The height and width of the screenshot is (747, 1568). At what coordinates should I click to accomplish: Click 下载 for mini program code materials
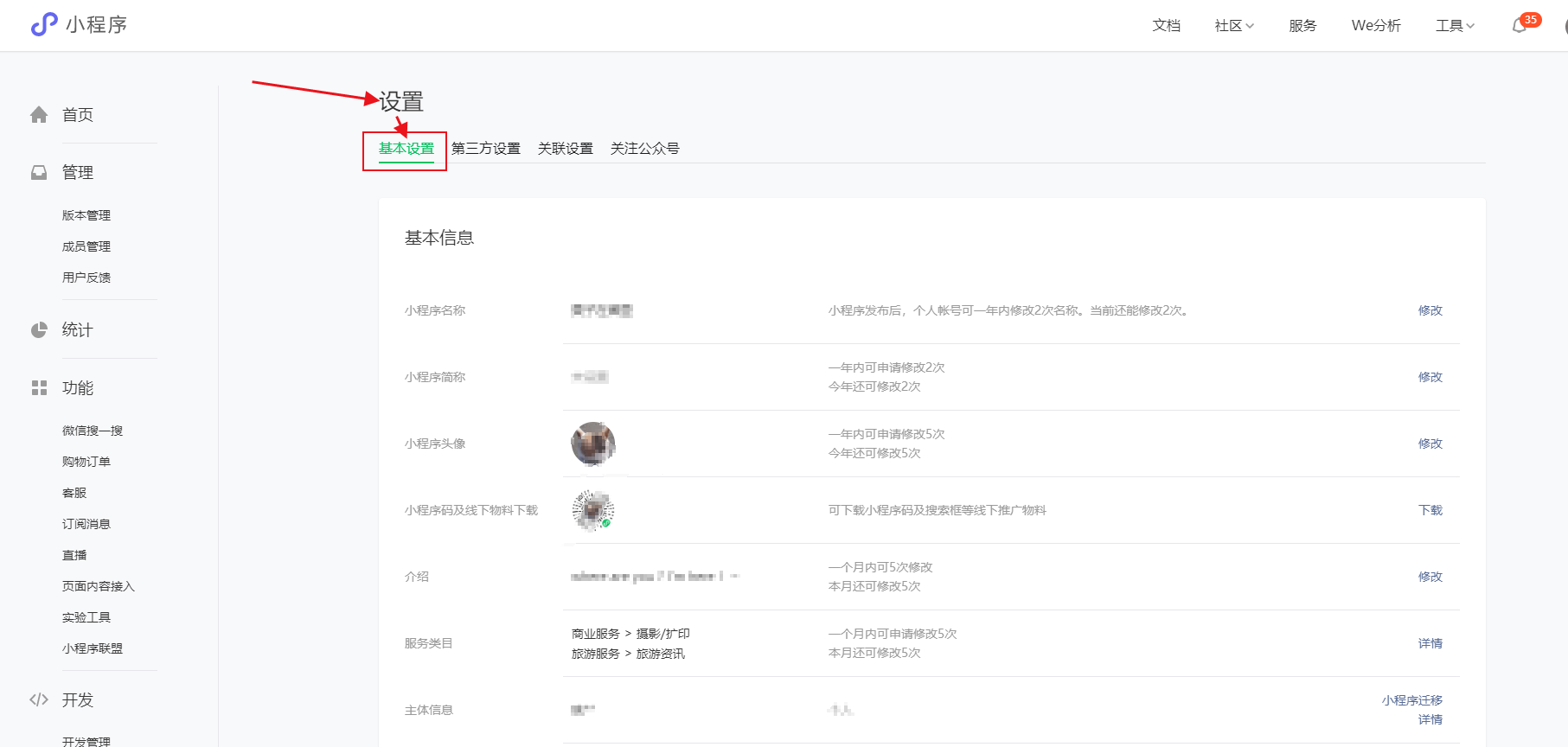click(x=1430, y=510)
